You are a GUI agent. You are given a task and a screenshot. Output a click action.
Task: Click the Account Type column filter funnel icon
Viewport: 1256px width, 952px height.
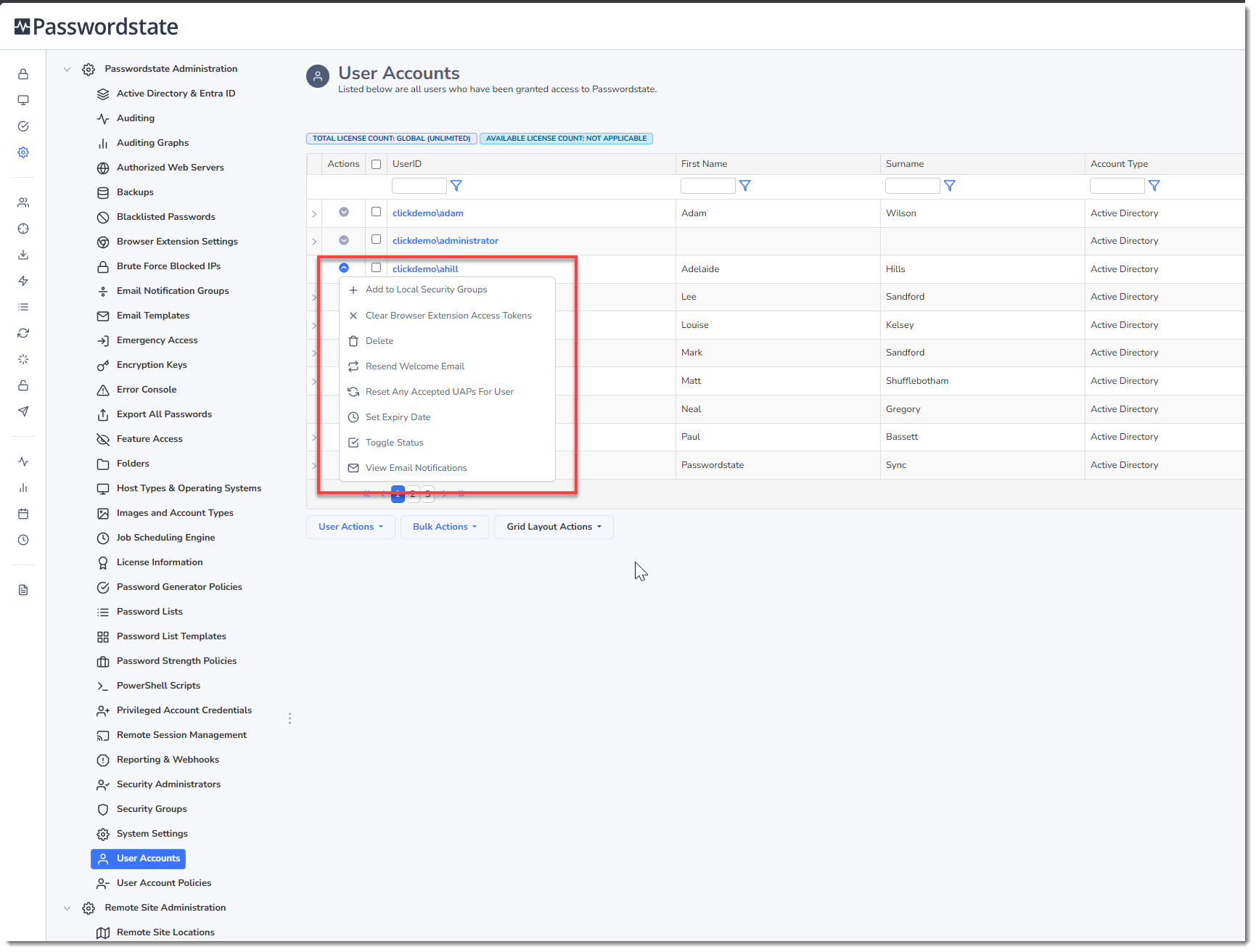pos(1154,186)
